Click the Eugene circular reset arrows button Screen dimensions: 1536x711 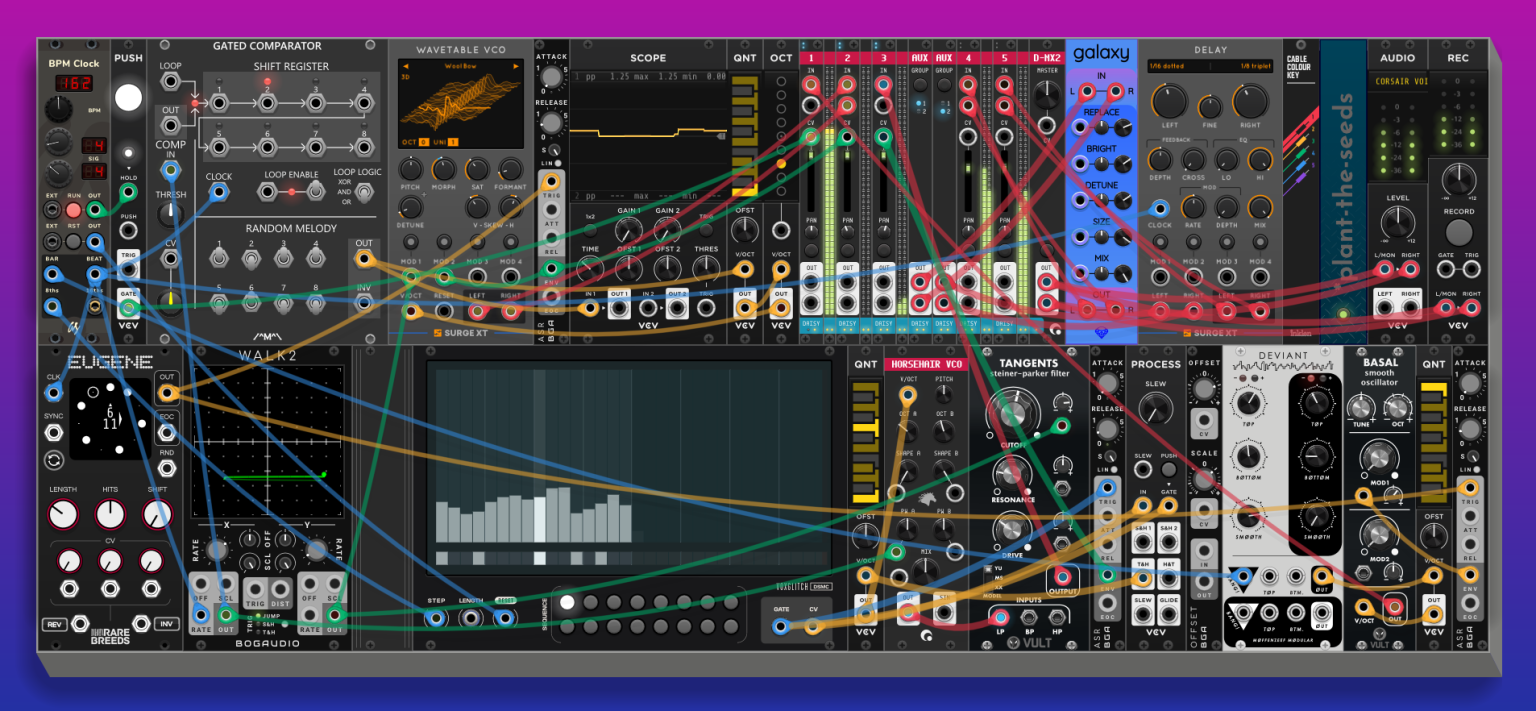click(x=54, y=460)
